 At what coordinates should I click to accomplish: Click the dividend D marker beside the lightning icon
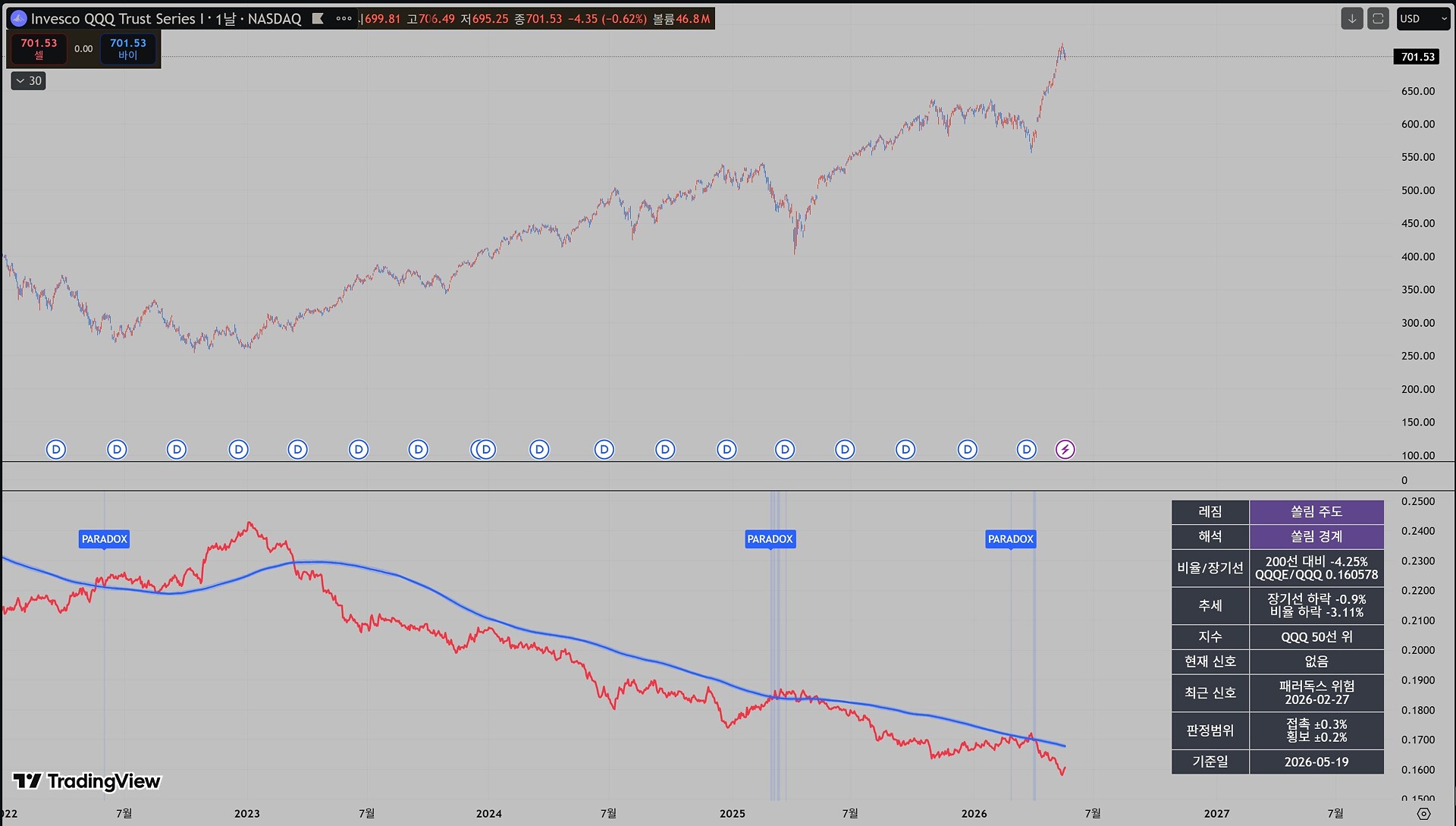[1026, 450]
